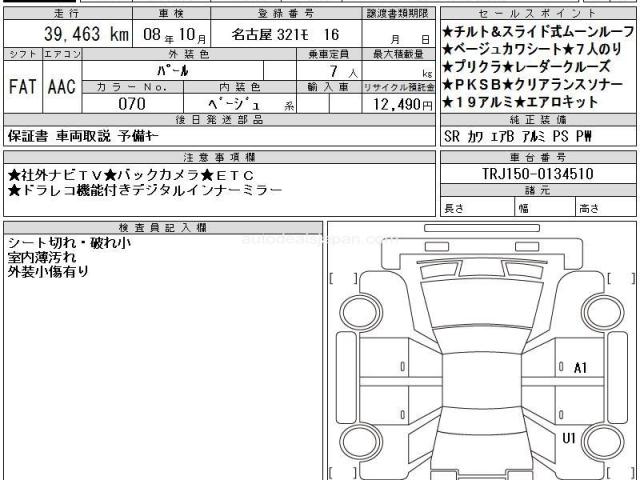
Task: Click the U1 dent mark on car diagram
Action: [568, 438]
